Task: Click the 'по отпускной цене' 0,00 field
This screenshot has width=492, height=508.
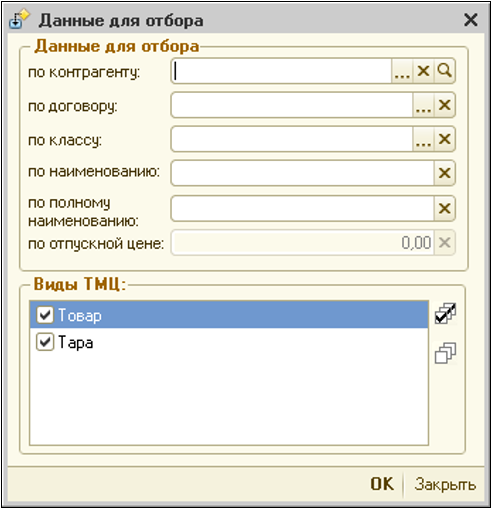Action: coord(303,243)
